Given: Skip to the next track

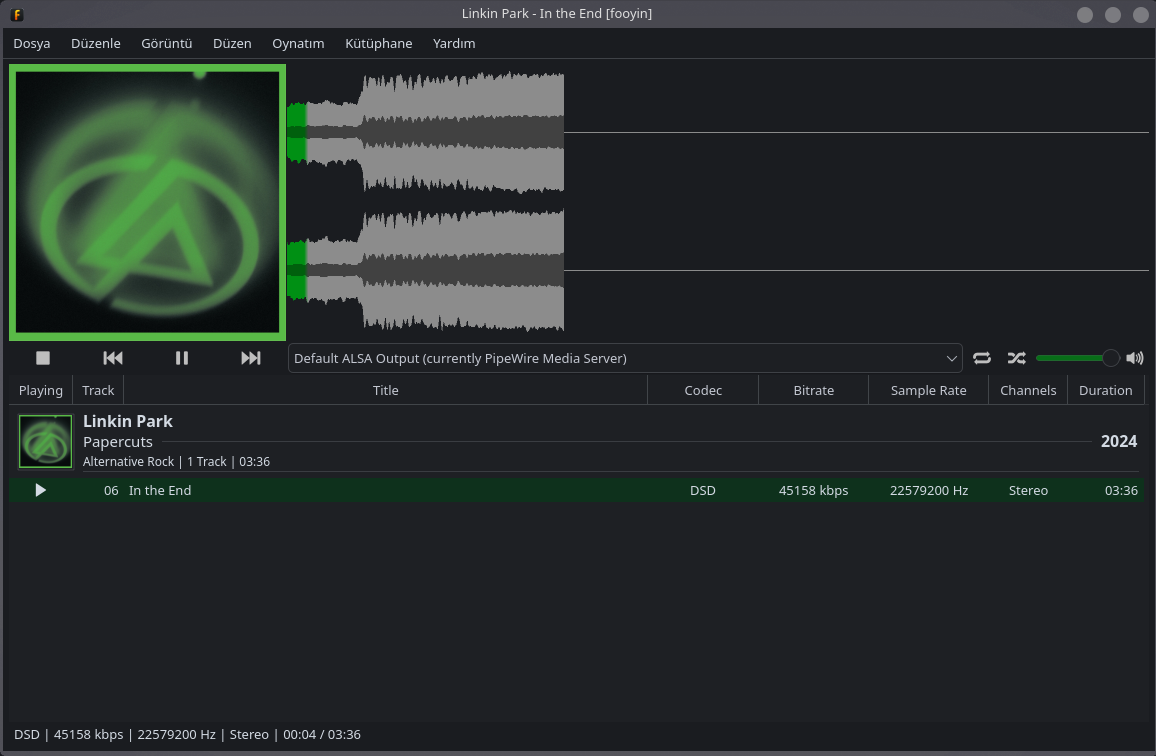Looking at the screenshot, I should [251, 358].
